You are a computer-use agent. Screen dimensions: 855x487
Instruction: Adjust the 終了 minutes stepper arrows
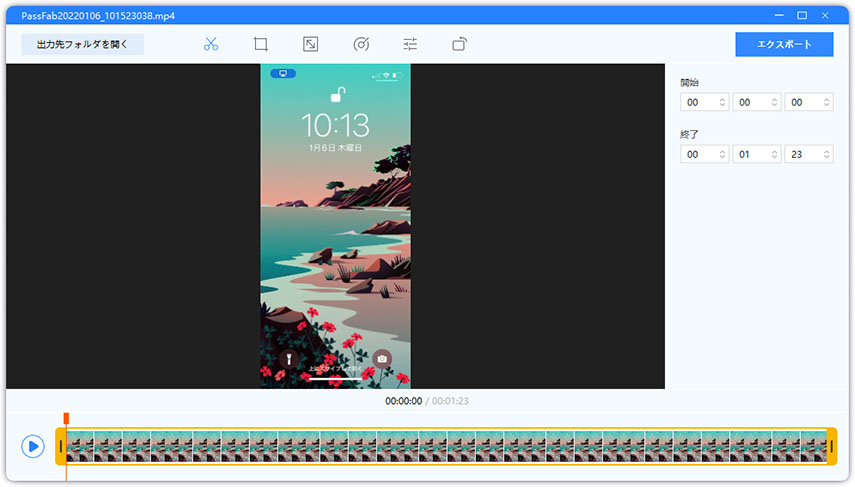[x=774, y=154]
